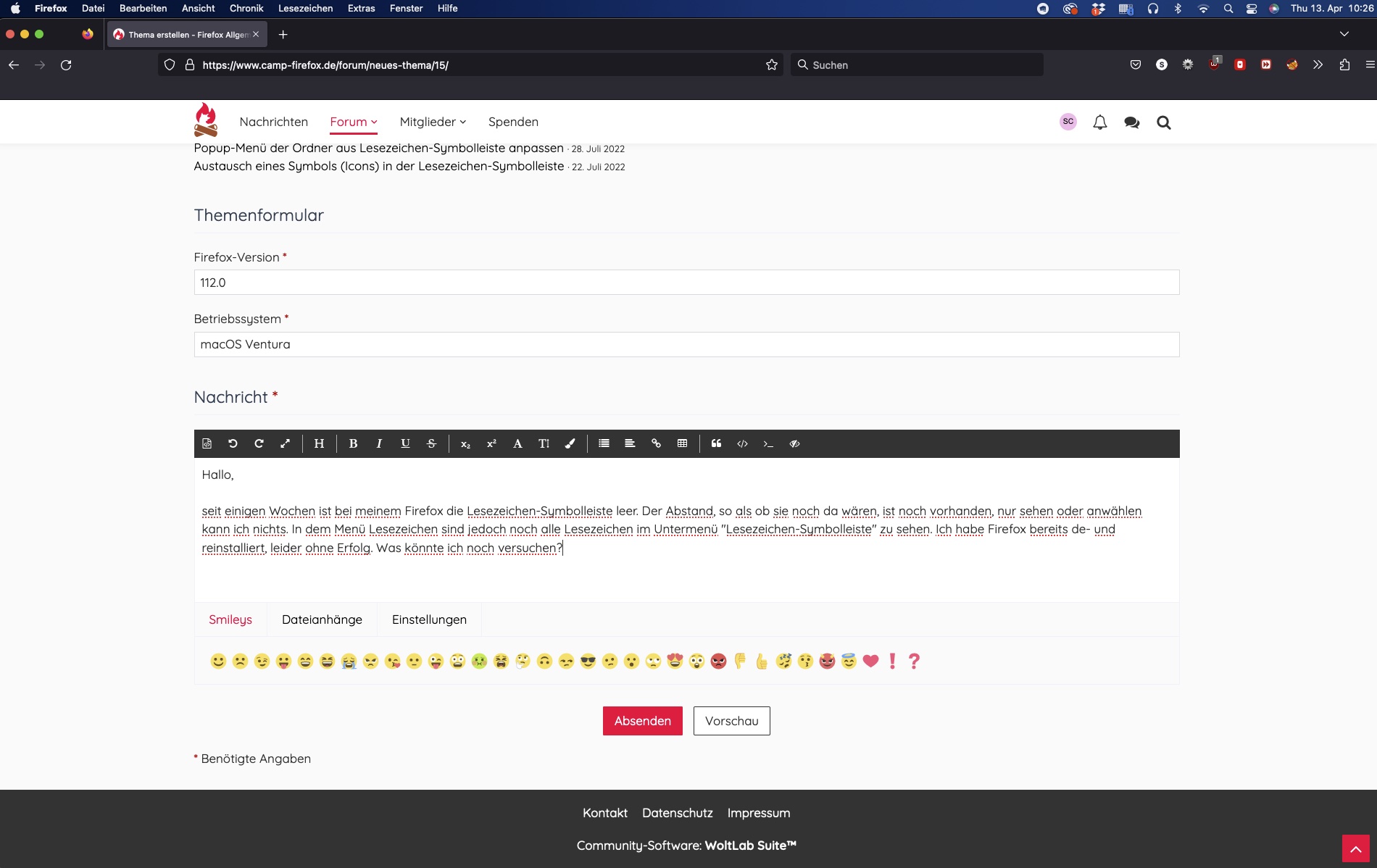Submit the topic with Absenden

tap(643, 721)
